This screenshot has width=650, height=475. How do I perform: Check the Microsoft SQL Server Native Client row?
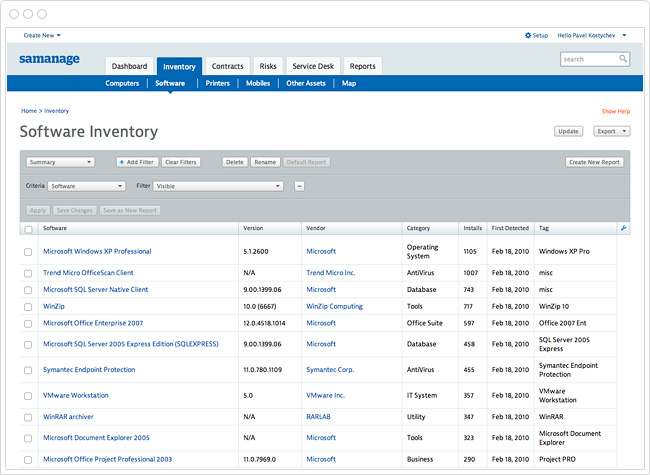pos(28,290)
